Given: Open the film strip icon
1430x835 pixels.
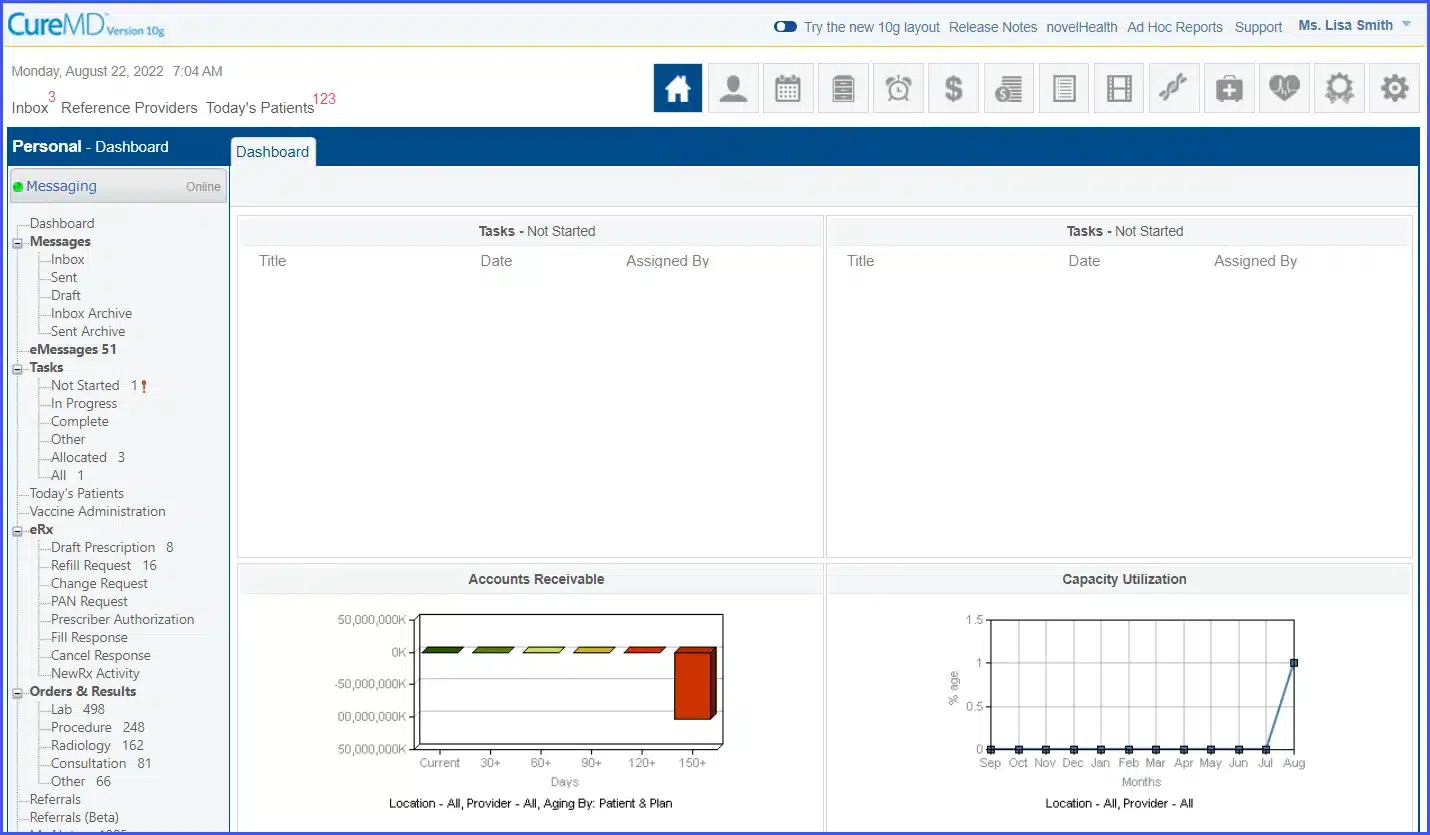Looking at the screenshot, I should pyautogui.click(x=1119, y=88).
